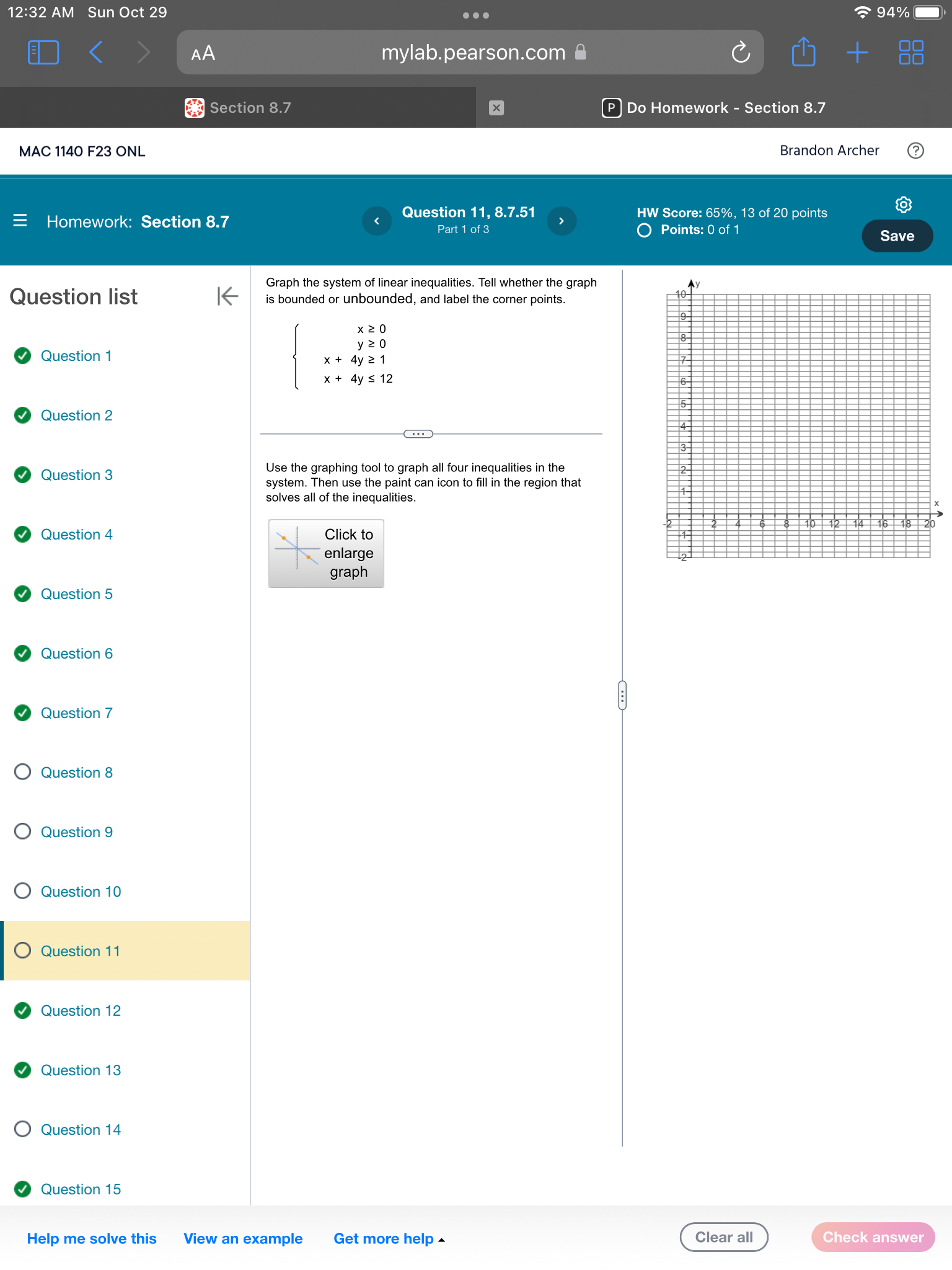Go to the next question arrow
The width and height of the screenshot is (952, 1270).
[562, 221]
